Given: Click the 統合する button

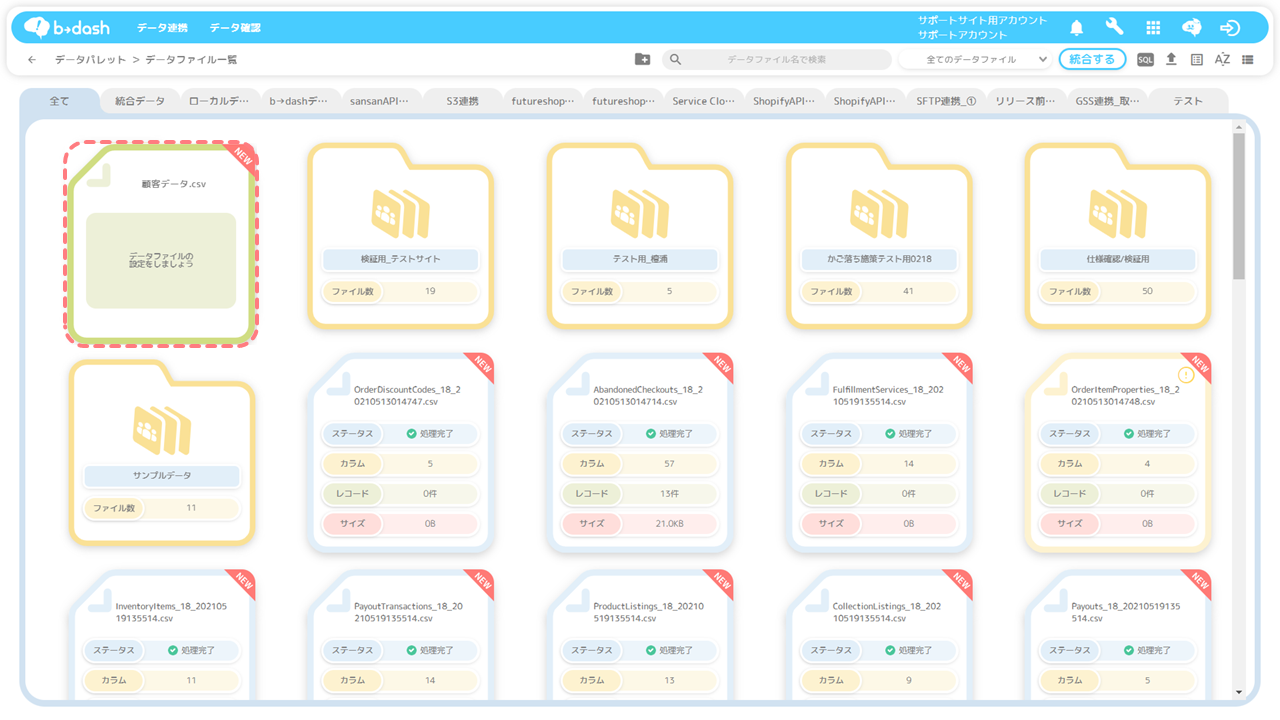Looking at the screenshot, I should [x=1092, y=60].
